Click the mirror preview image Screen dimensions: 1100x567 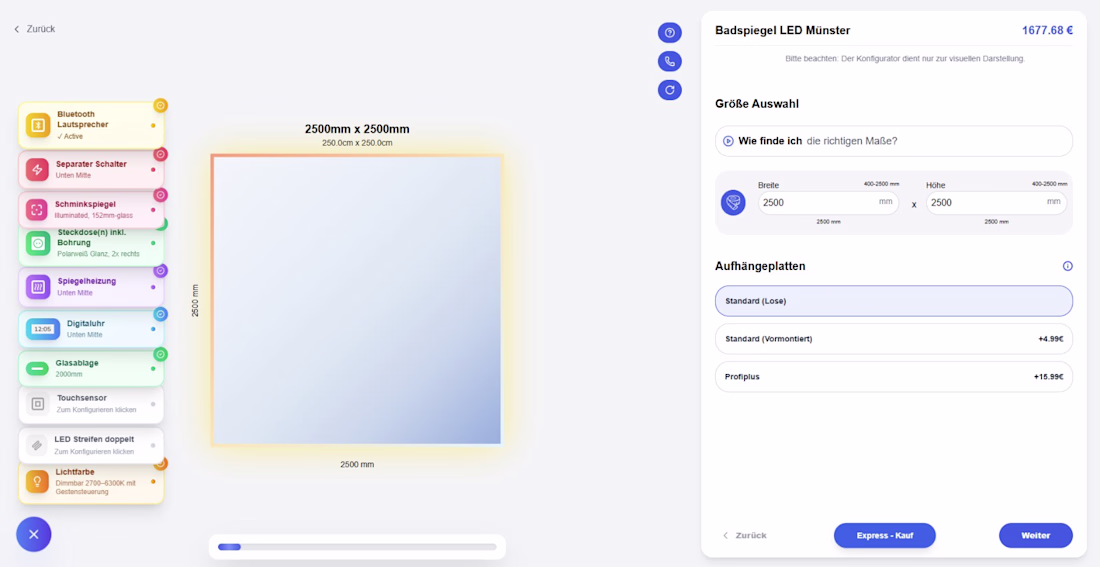(357, 300)
